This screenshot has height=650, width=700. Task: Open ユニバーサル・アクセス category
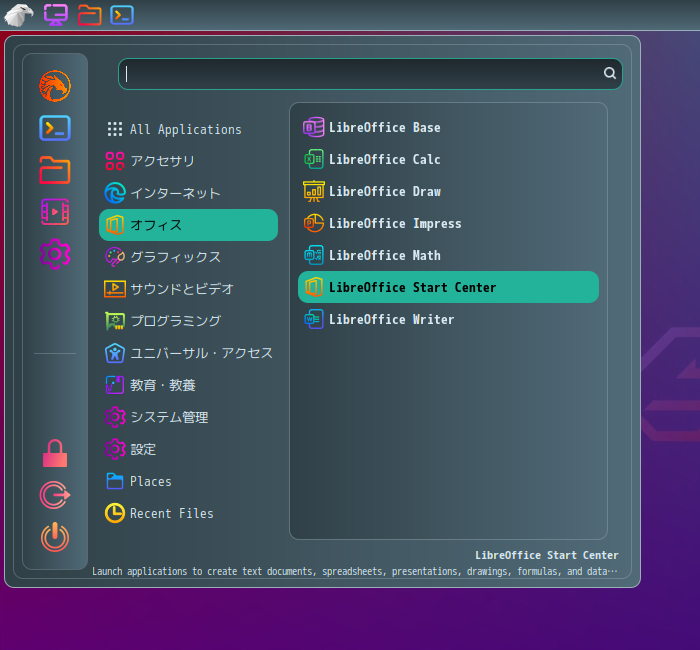(x=188, y=353)
